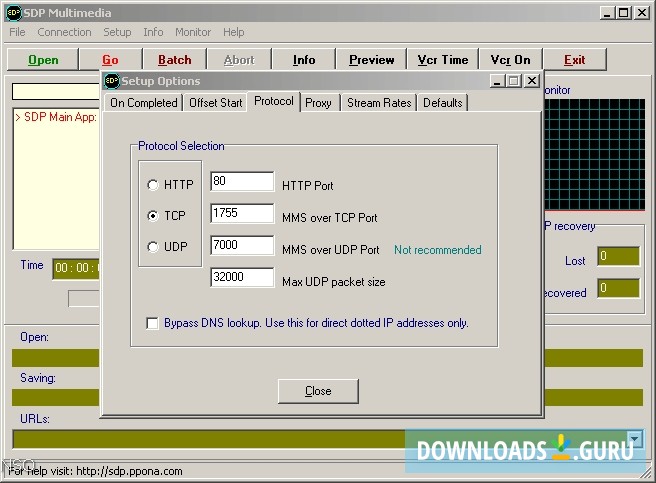Image resolution: width=656 pixels, height=483 pixels.
Task: Maximize the SDP Multimedia main window
Action: pos(624,13)
